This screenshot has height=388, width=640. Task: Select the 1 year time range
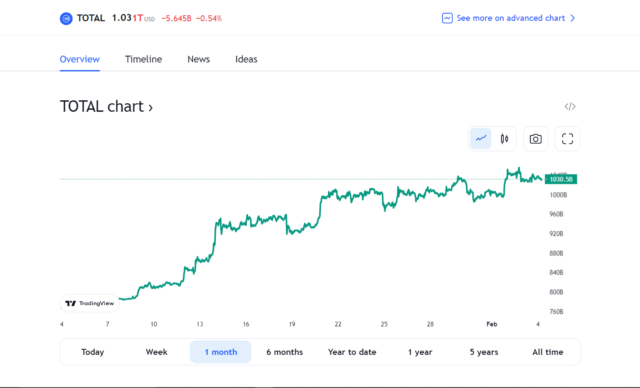420,352
